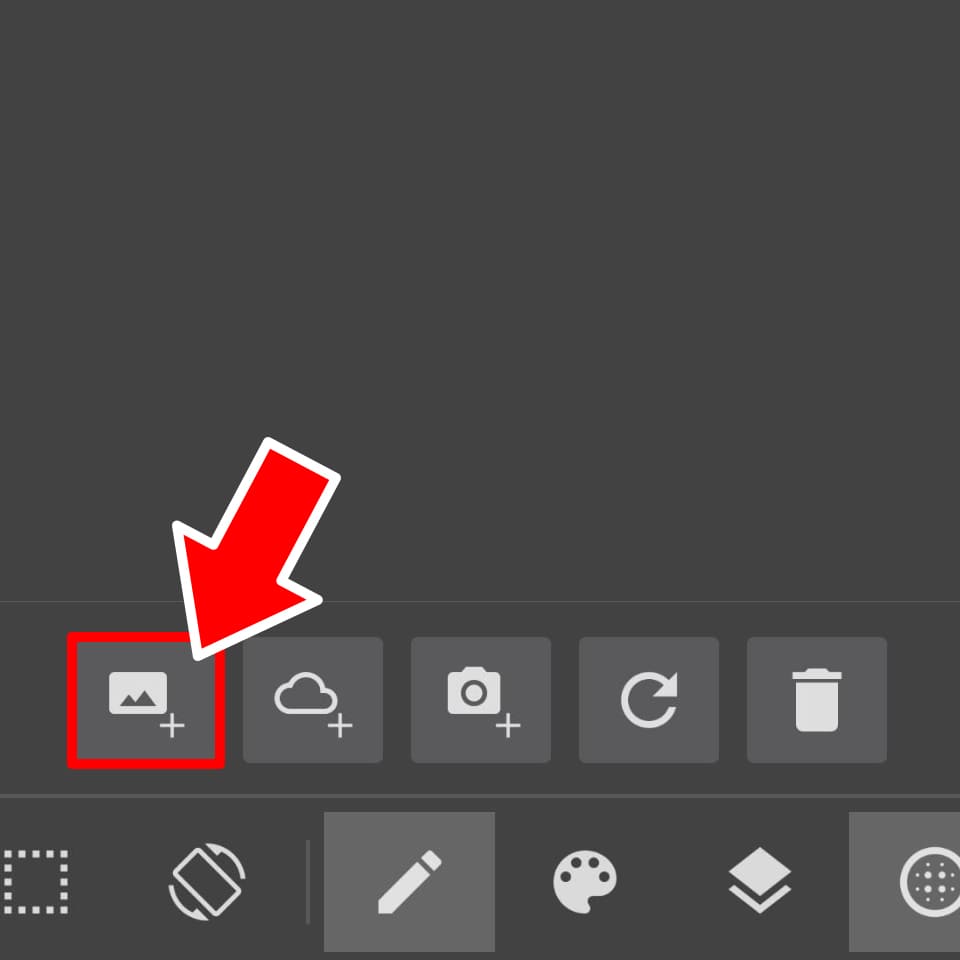Screen dimensions: 960x960
Task: Click the empty dark reference area
Action: coord(480,245)
